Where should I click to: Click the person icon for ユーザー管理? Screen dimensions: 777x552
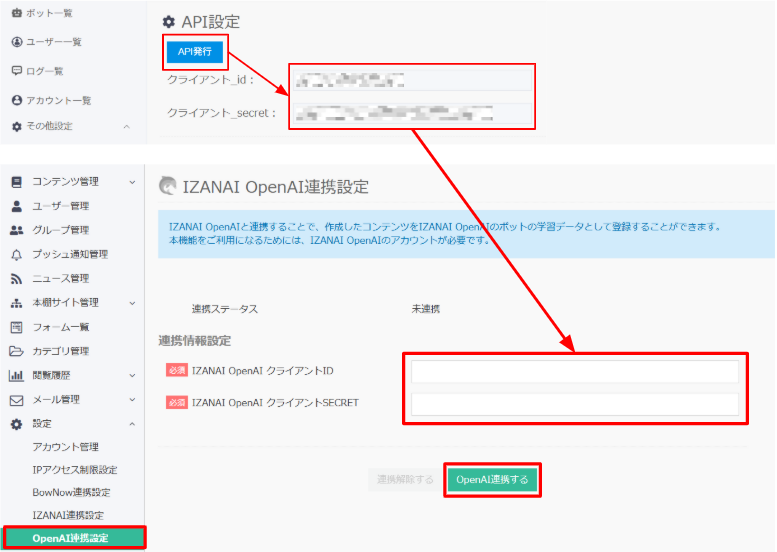click(x=16, y=206)
